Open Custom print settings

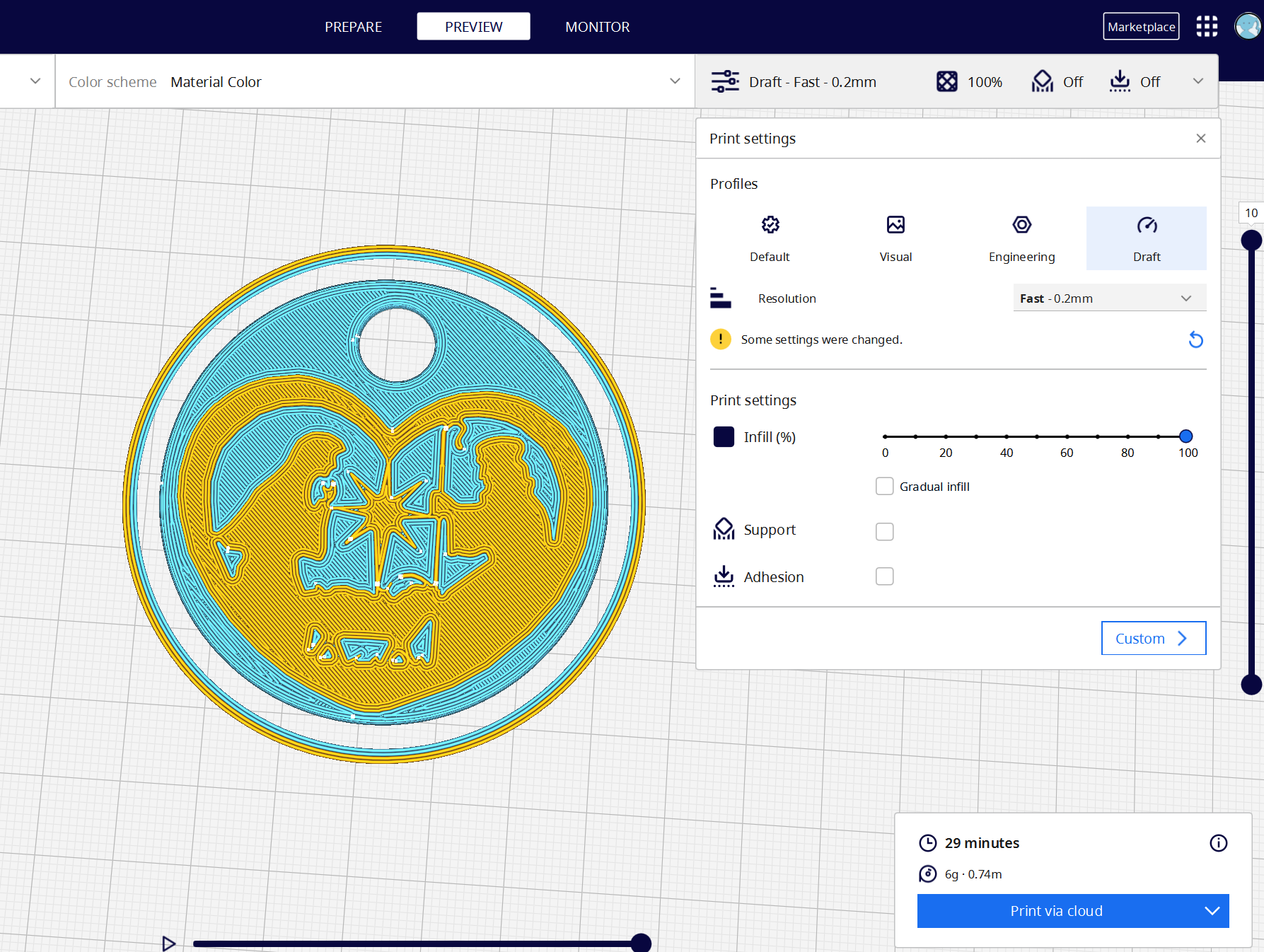(x=1153, y=638)
